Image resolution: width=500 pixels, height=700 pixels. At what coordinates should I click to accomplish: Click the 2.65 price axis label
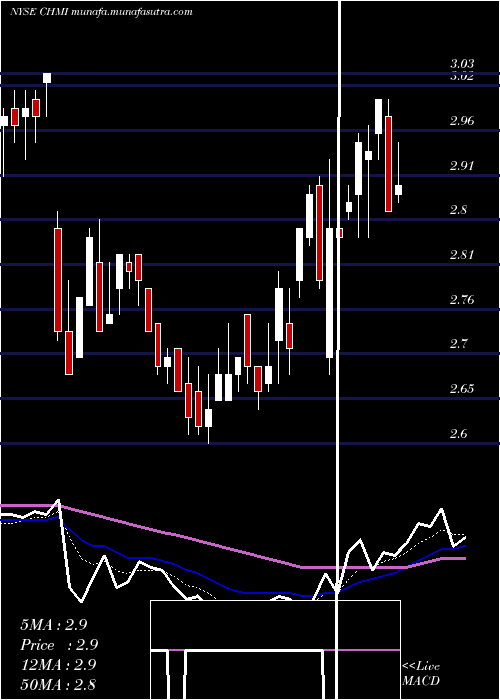462,389
